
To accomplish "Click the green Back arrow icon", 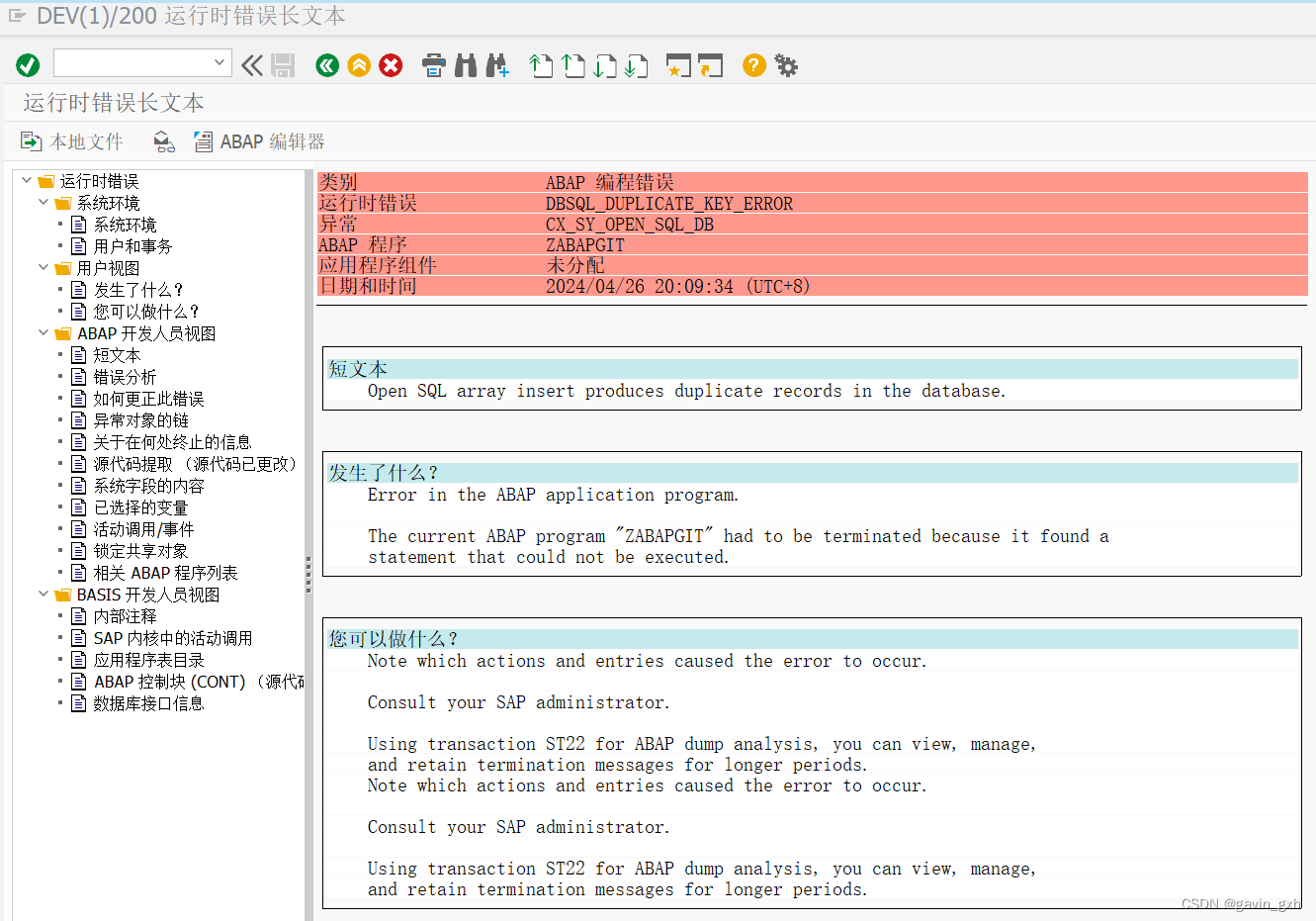I will 327,65.
